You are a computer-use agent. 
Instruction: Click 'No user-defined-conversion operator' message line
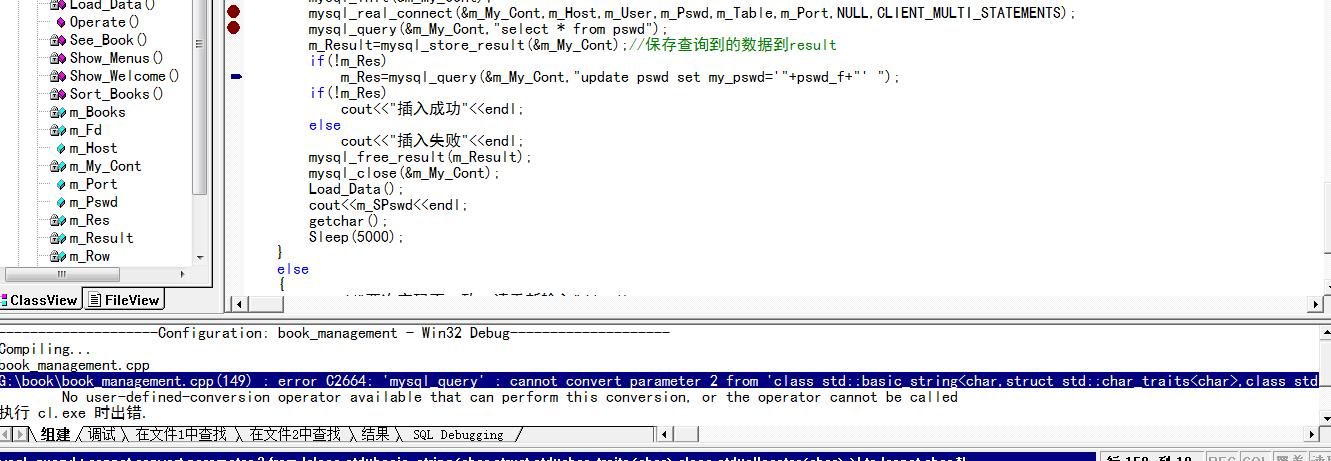509,397
